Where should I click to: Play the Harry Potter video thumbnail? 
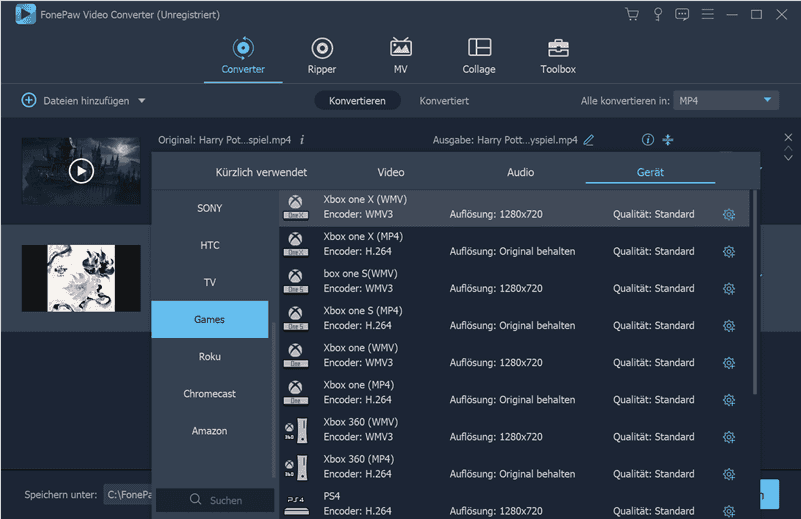pos(81,171)
